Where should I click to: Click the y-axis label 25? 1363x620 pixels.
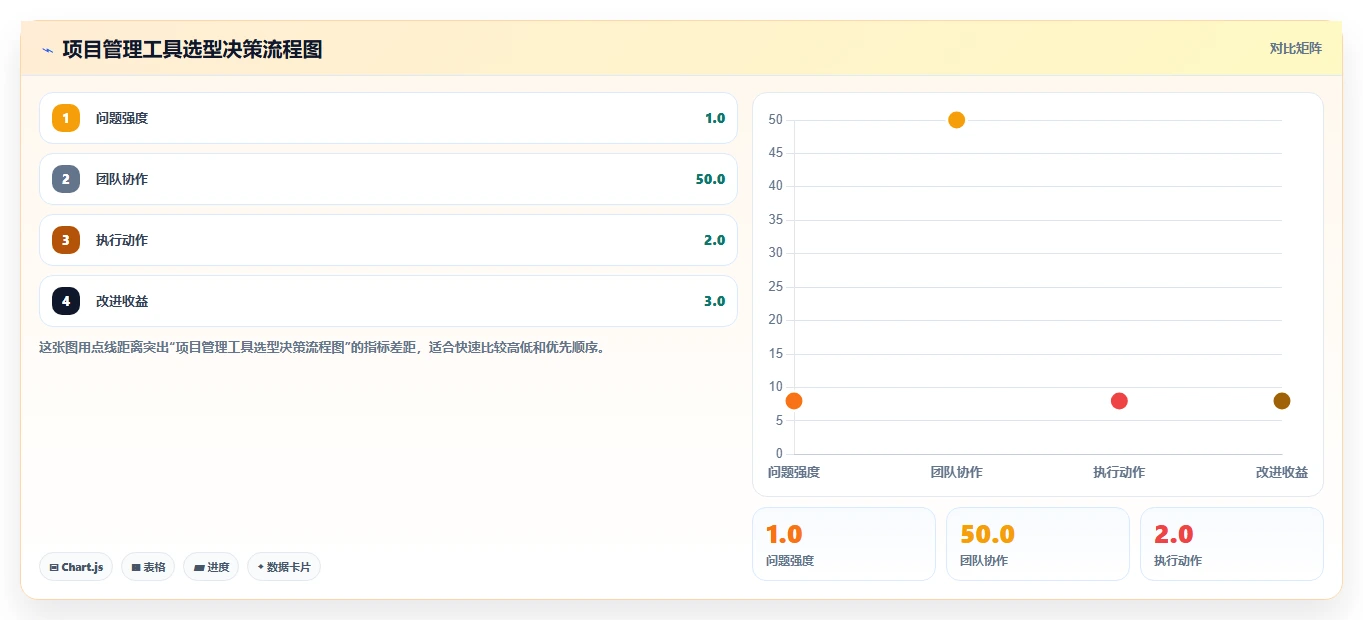tap(775, 287)
